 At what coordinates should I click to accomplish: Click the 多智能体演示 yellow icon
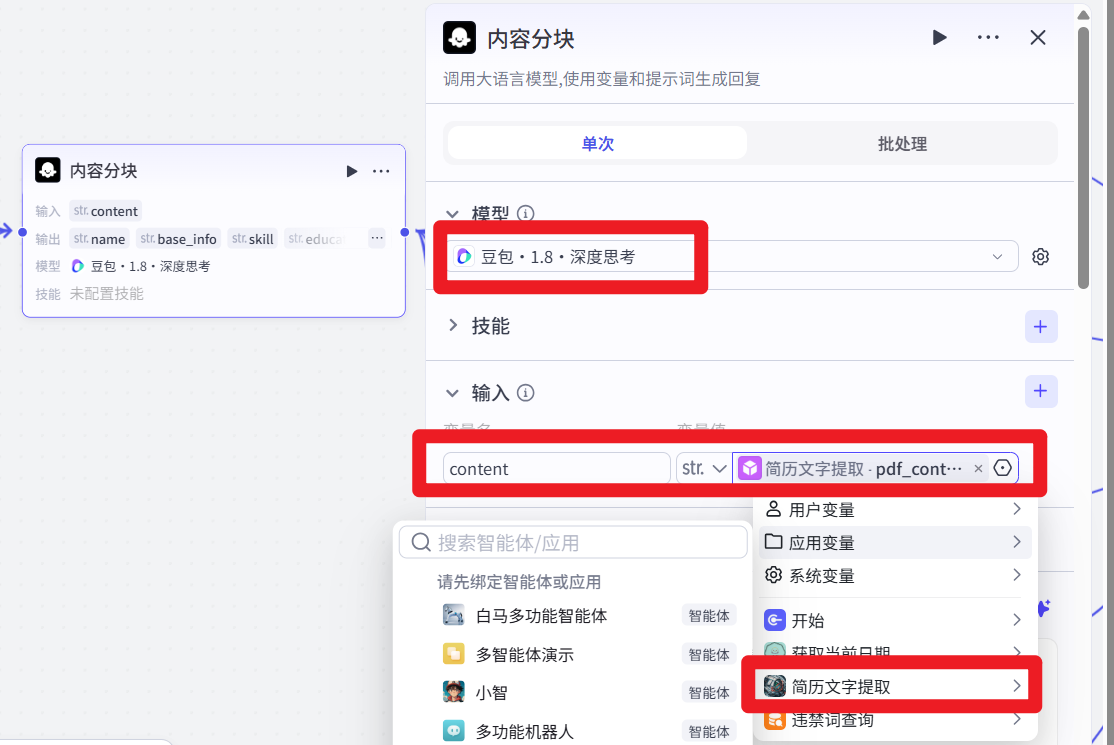(453, 653)
